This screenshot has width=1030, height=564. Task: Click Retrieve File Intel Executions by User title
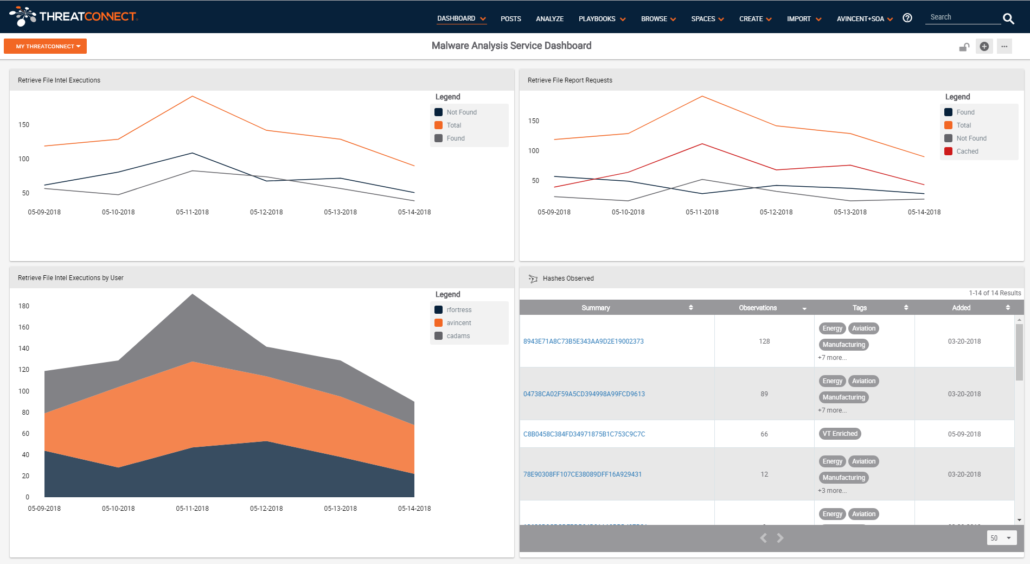point(70,278)
